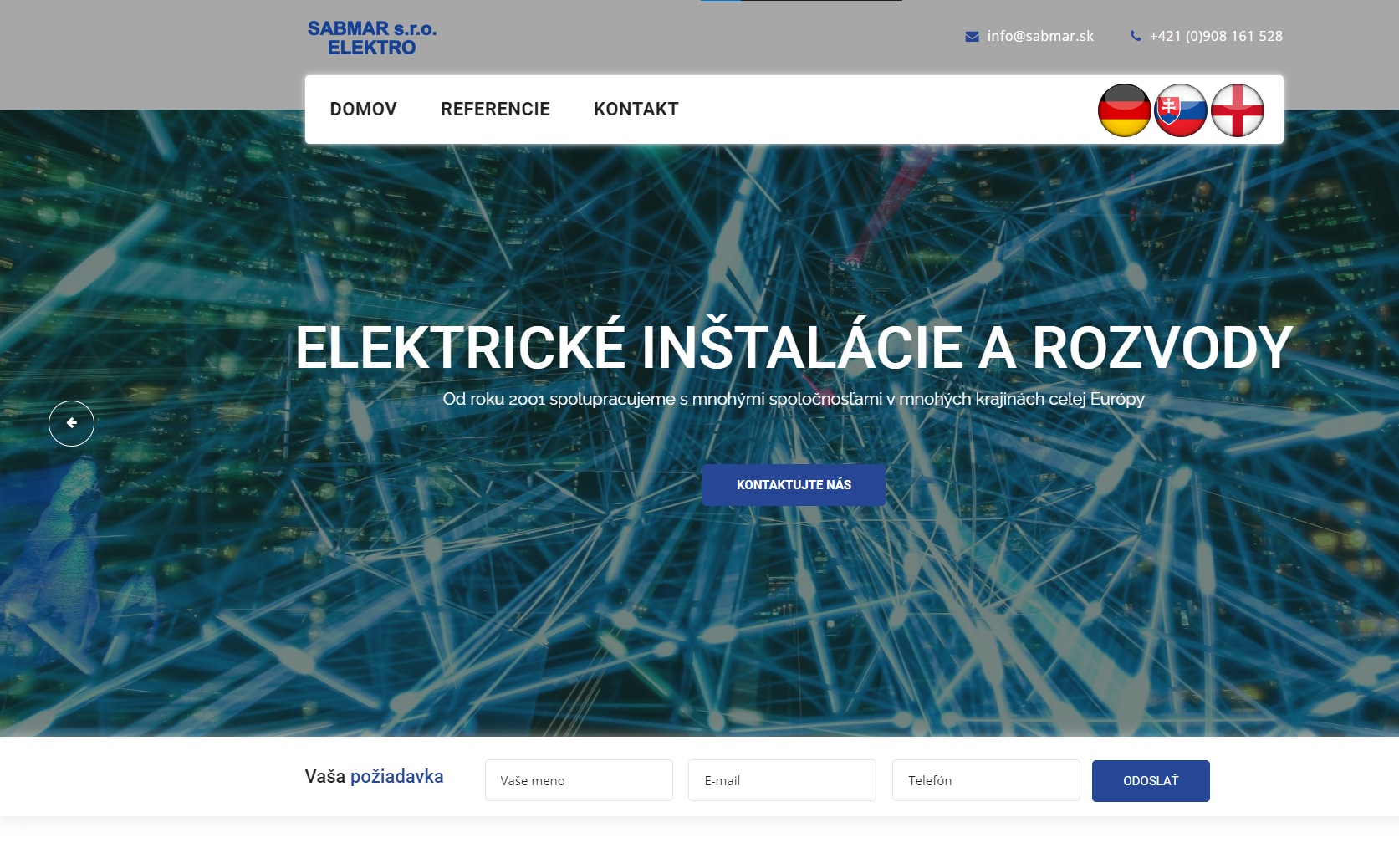Screen dimensions: 1399x868
Task: Open the DOMOV menu item
Action: coord(363,110)
